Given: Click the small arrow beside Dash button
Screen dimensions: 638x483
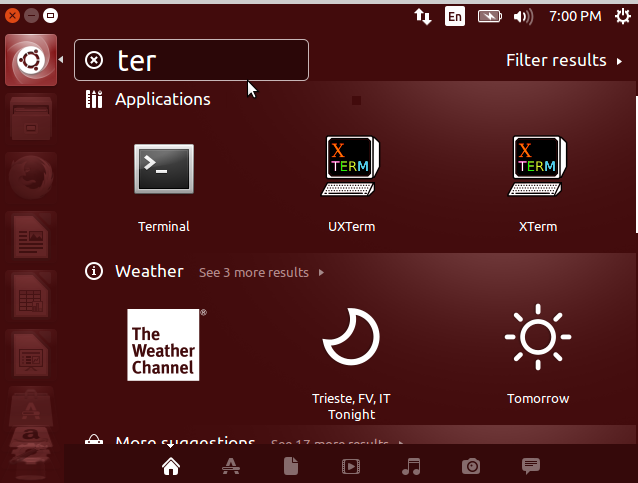Looking at the screenshot, I should pos(61,60).
